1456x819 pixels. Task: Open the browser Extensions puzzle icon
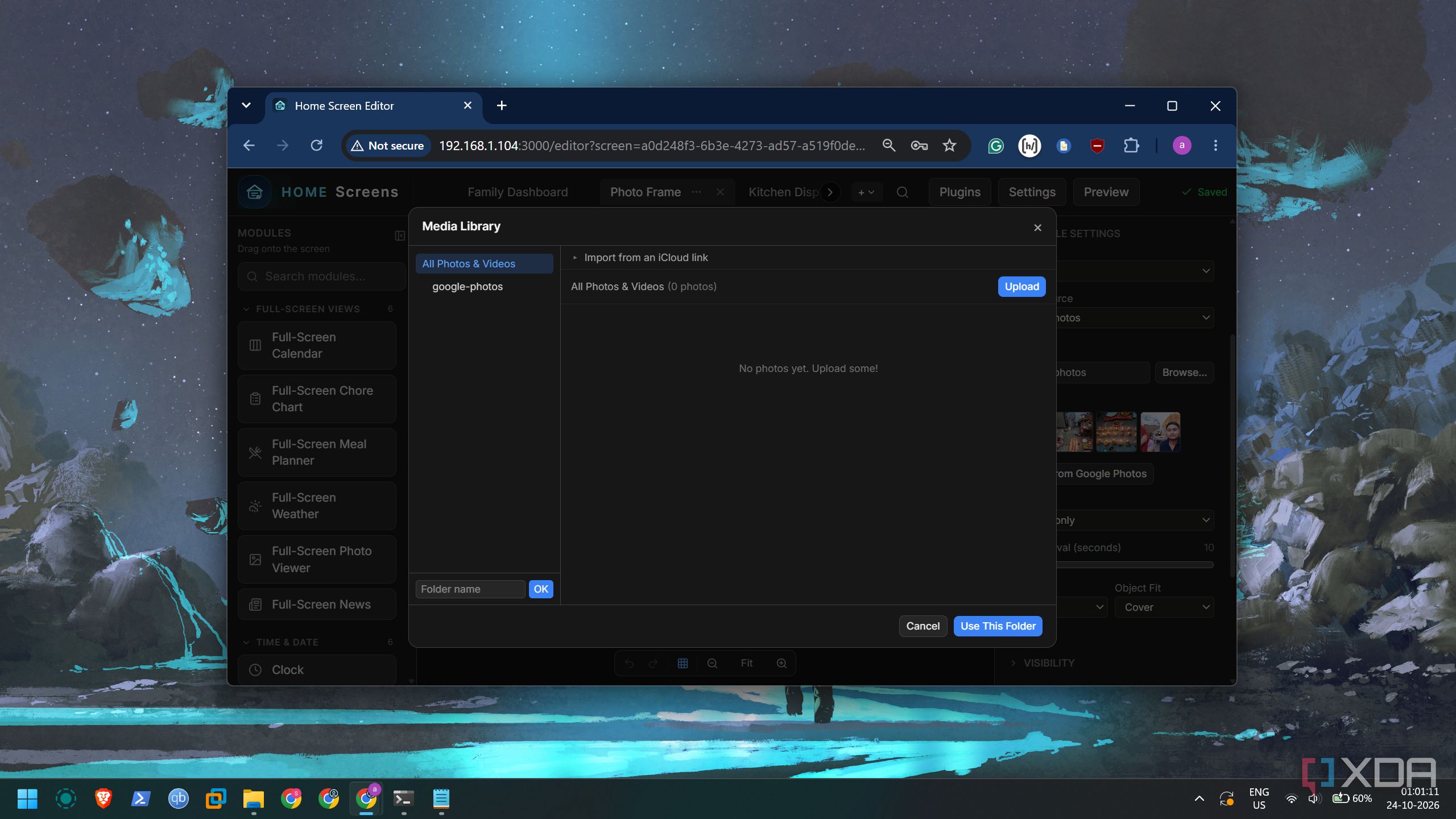1131,146
